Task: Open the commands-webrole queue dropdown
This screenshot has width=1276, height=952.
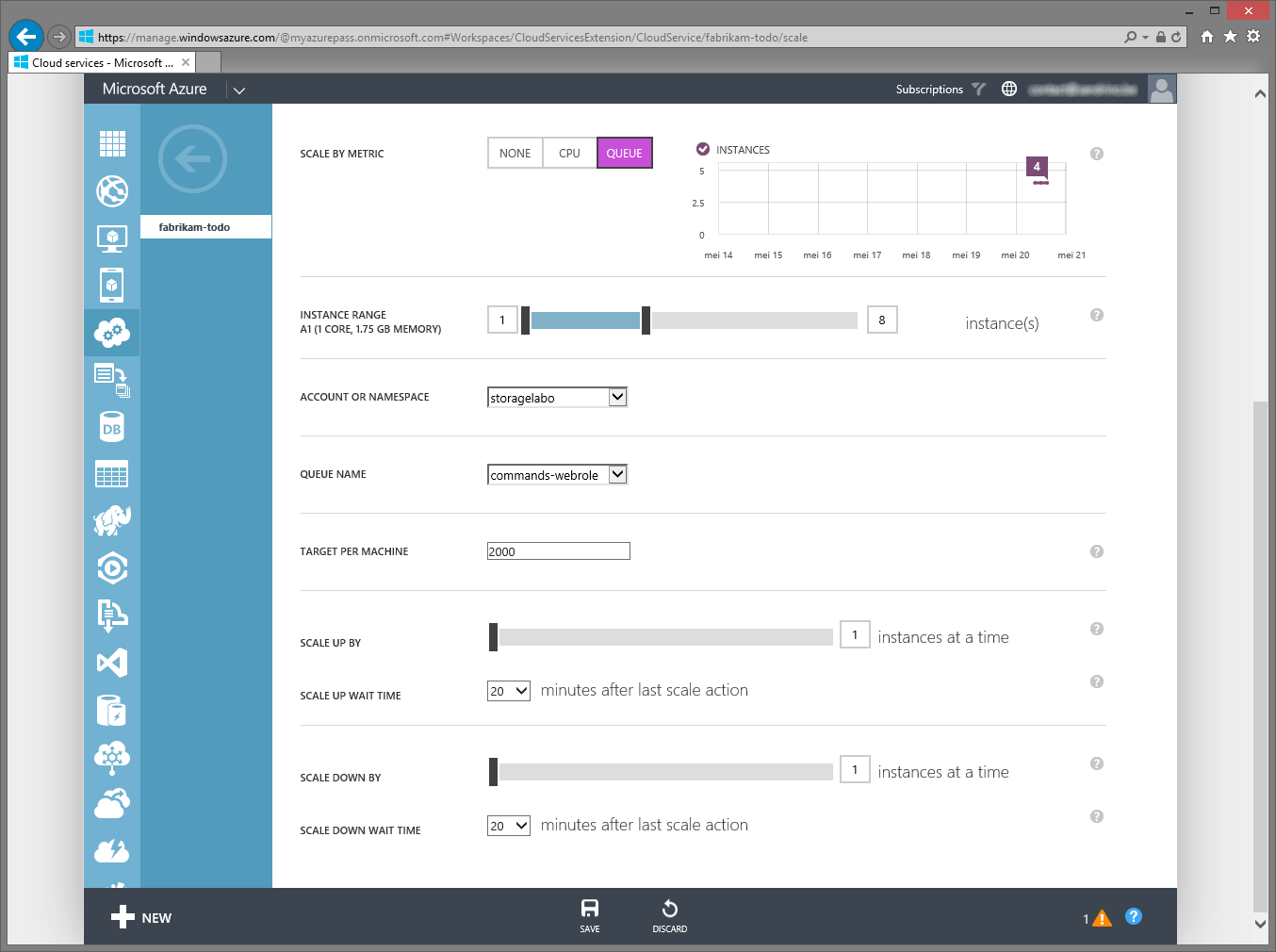Action: pos(557,474)
